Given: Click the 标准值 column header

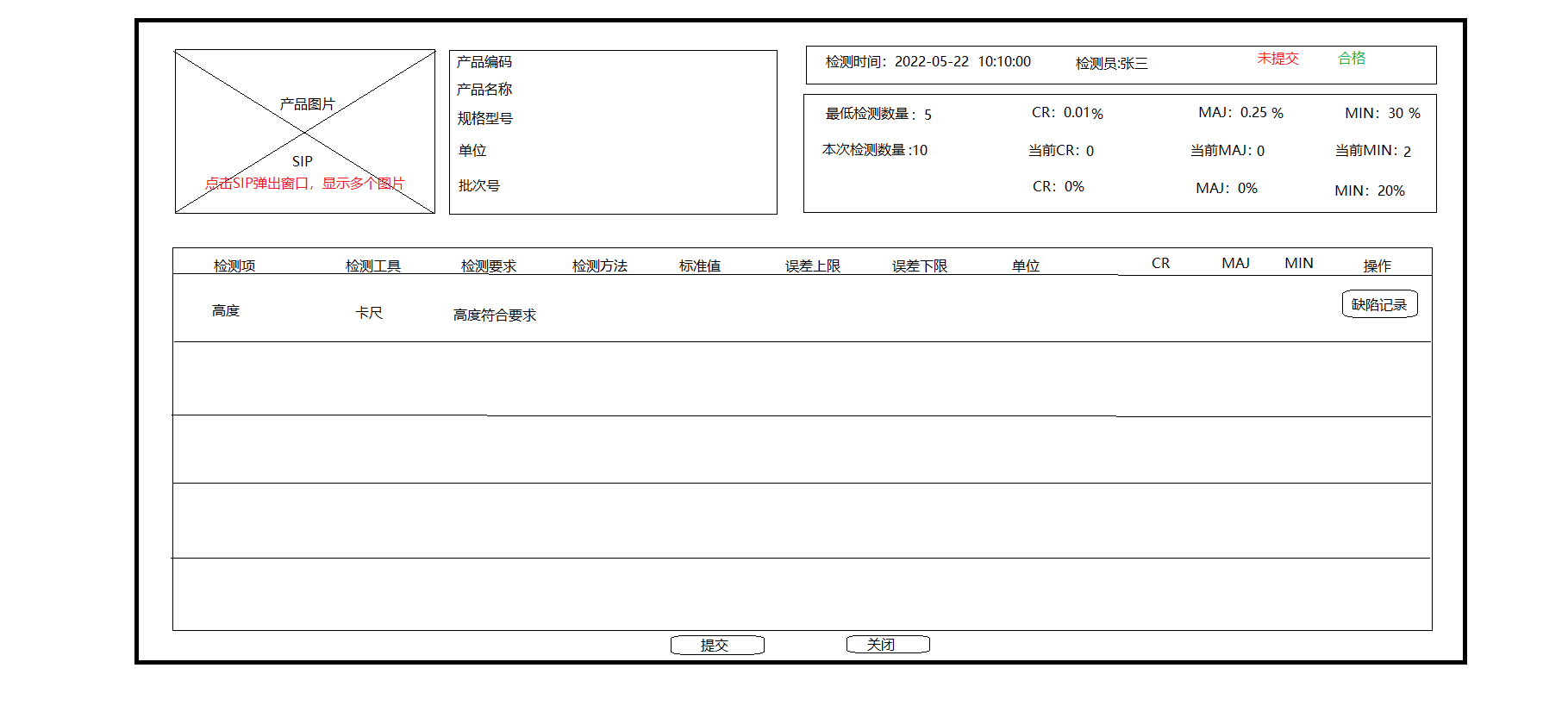Looking at the screenshot, I should (699, 265).
